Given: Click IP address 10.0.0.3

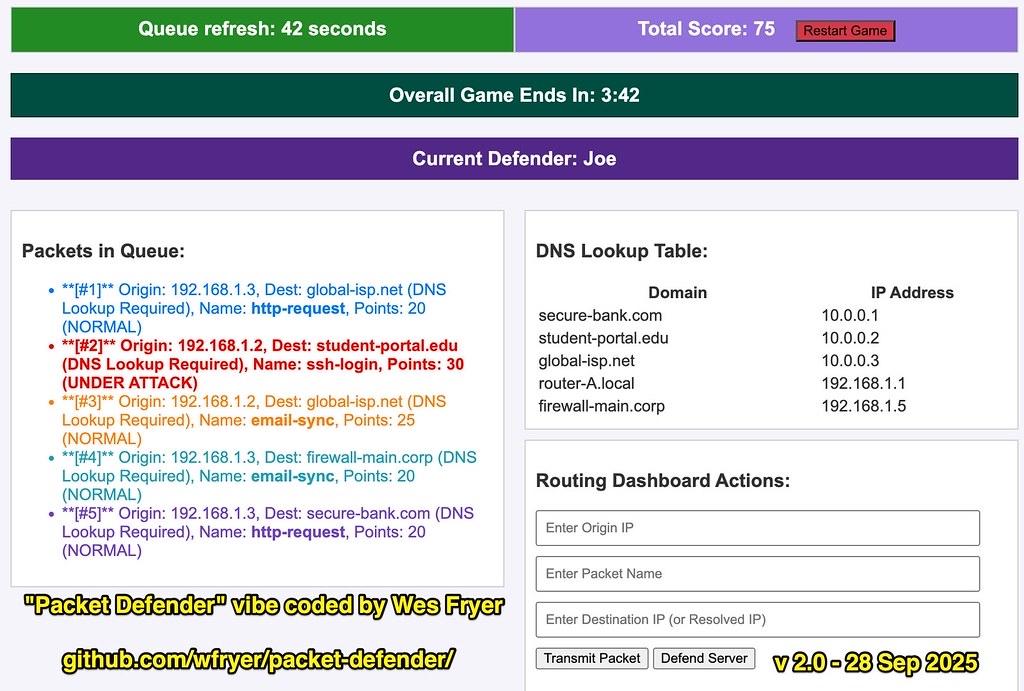Looking at the screenshot, I should pos(850,361).
